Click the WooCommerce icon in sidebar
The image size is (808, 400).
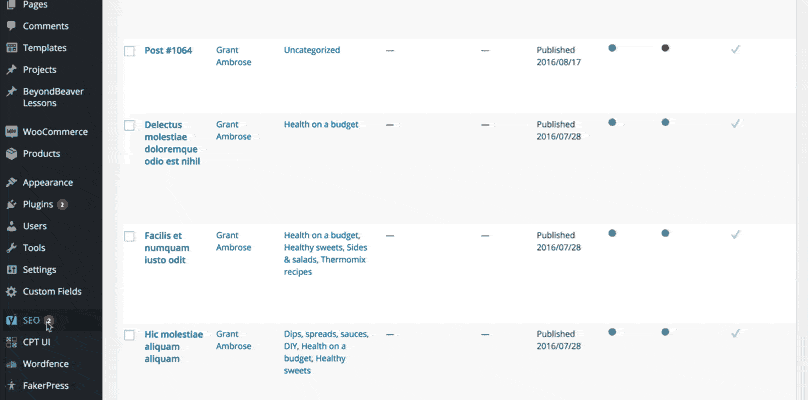tap(11, 131)
